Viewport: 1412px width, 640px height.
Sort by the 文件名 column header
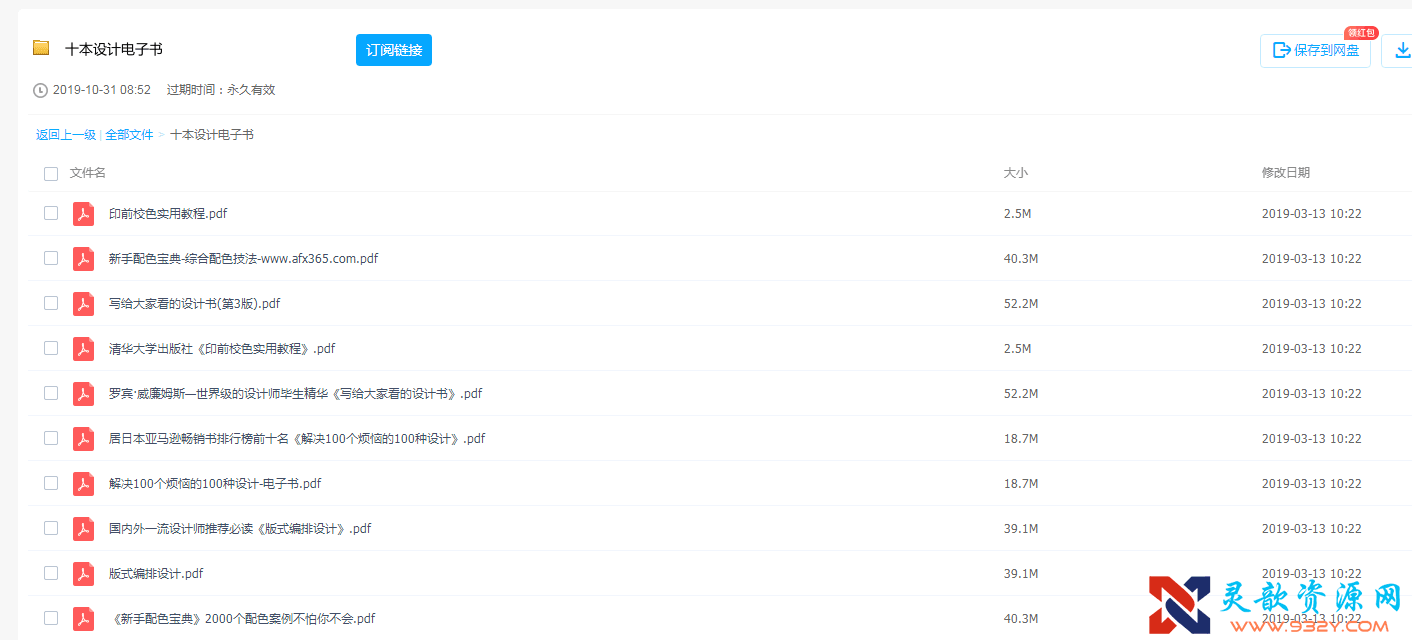(88, 173)
